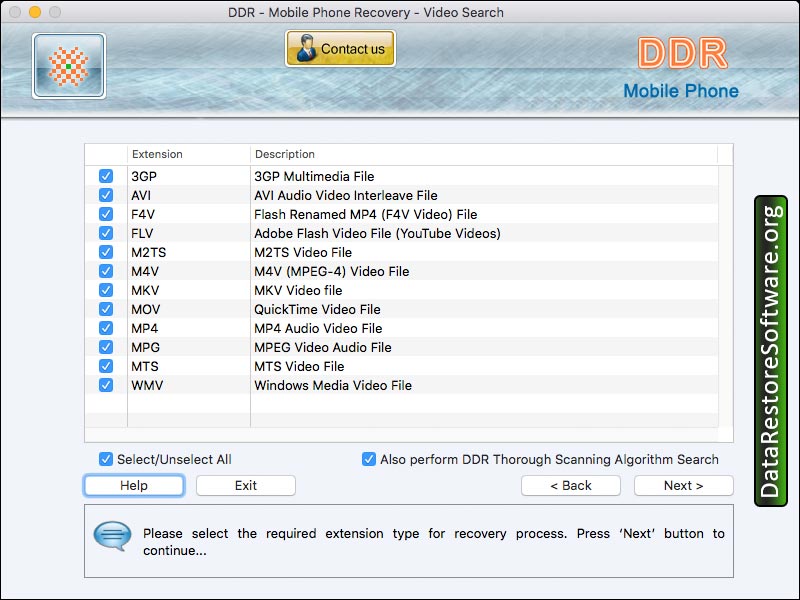Image resolution: width=800 pixels, height=600 pixels.
Task: Click the Description column header
Action: [484, 154]
